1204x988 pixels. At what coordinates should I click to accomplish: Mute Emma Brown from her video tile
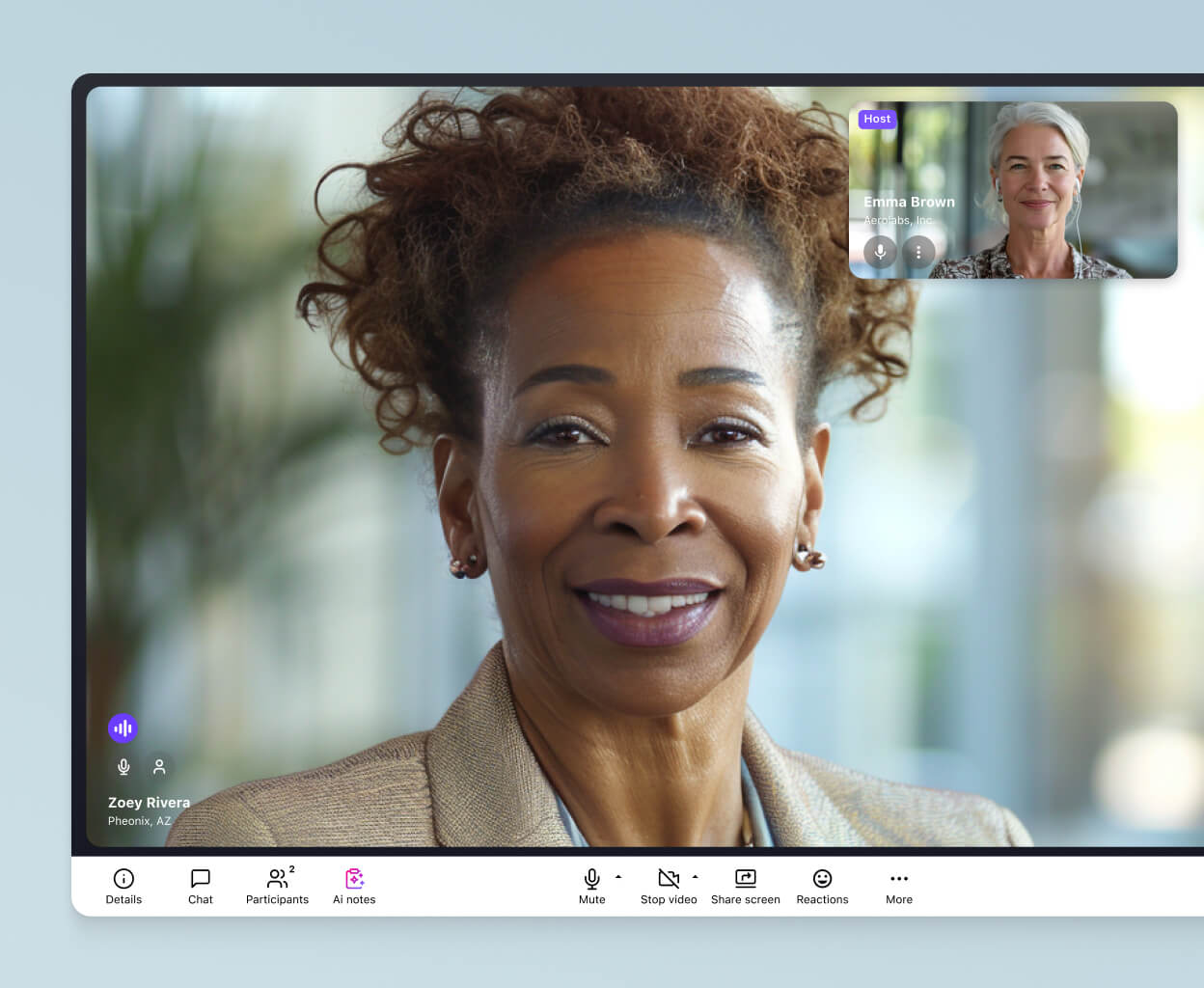(x=880, y=252)
